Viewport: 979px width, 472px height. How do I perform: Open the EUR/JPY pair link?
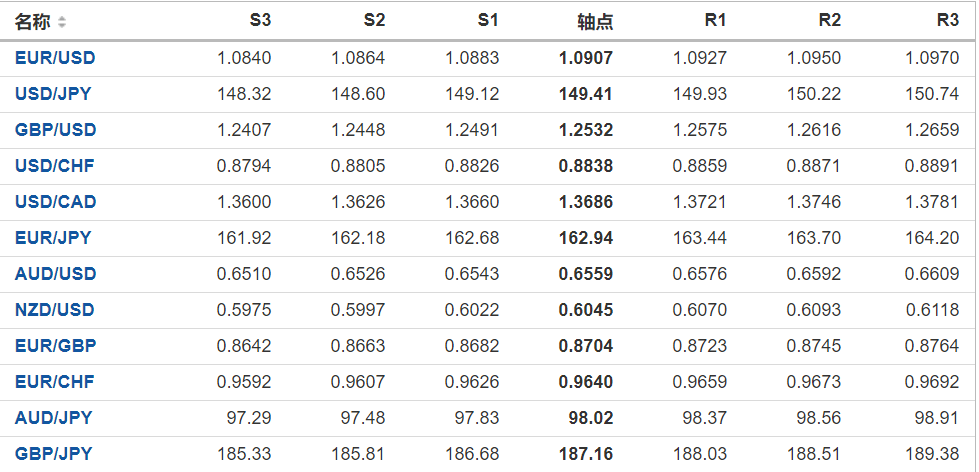(53, 238)
